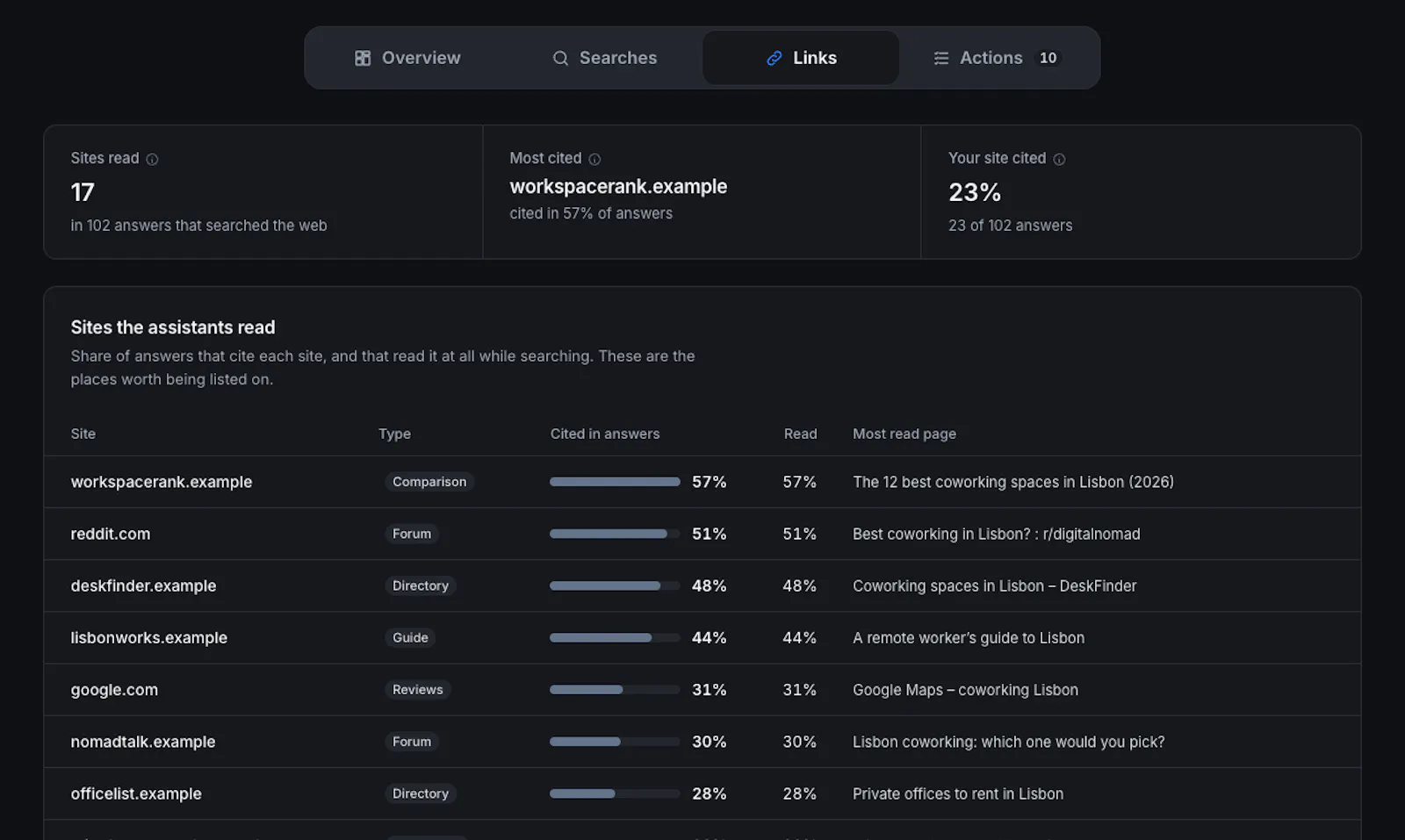The width and height of the screenshot is (1405, 840).
Task: Show info for Your site cited
Action: click(1059, 159)
